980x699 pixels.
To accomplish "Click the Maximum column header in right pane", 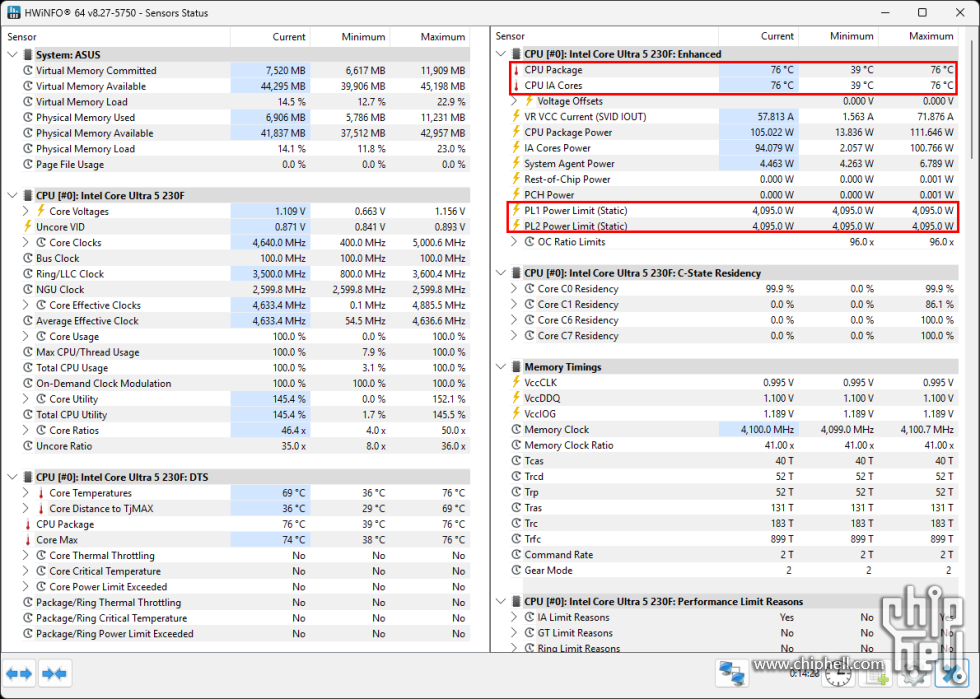I will (919, 36).
